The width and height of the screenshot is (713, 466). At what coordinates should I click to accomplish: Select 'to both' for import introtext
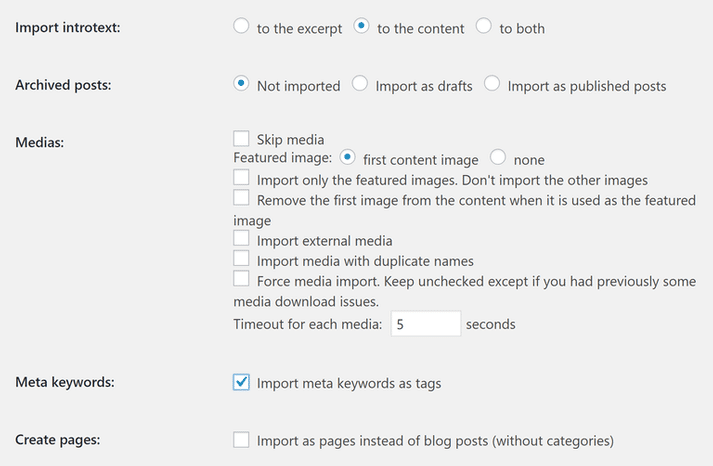point(484,27)
